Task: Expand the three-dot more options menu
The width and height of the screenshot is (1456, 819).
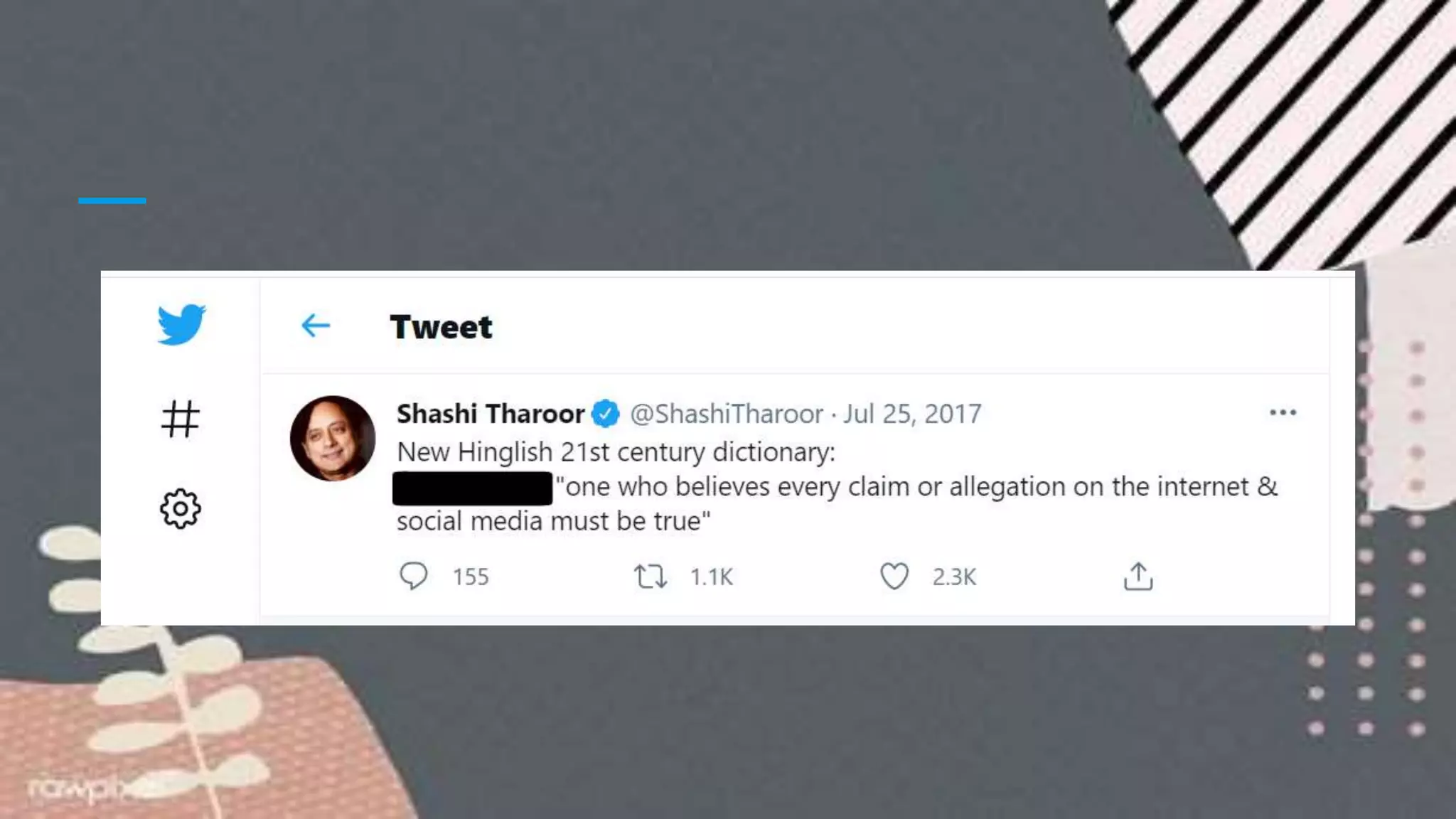Action: [1283, 412]
